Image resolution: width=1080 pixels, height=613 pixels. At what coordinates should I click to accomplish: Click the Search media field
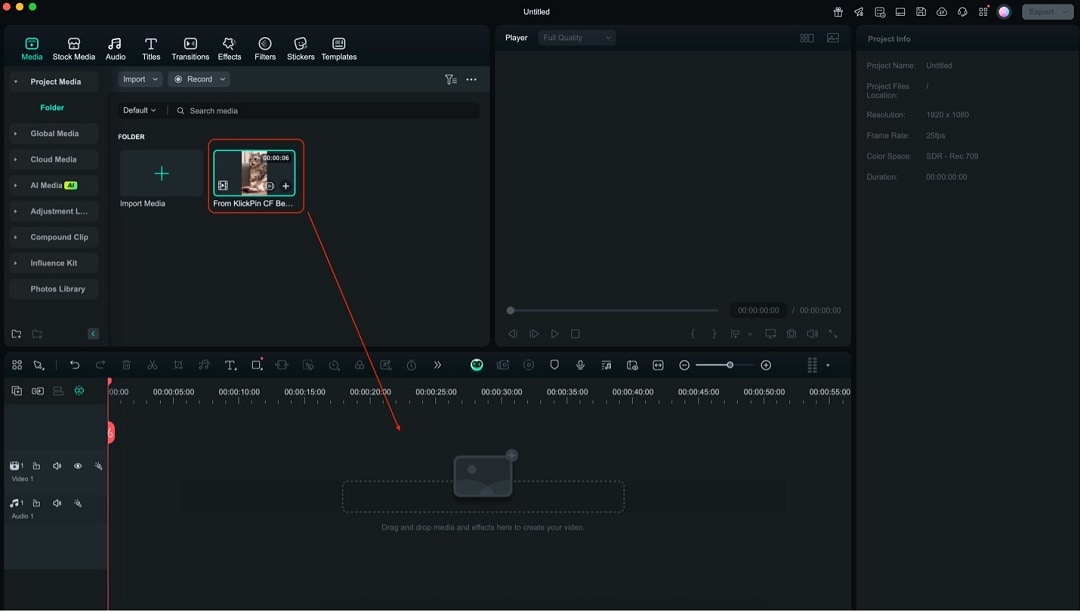click(x=327, y=110)
